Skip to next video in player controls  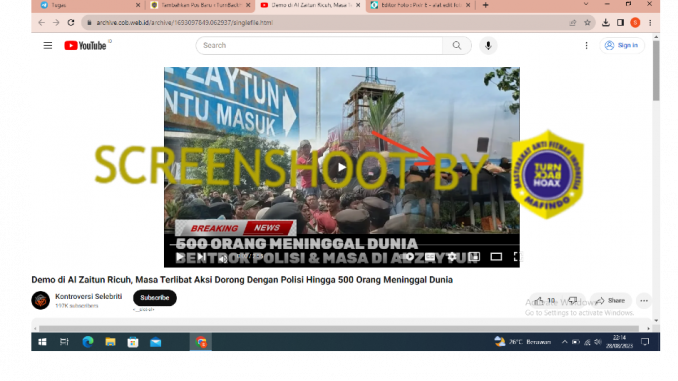(x=201, y=257)
